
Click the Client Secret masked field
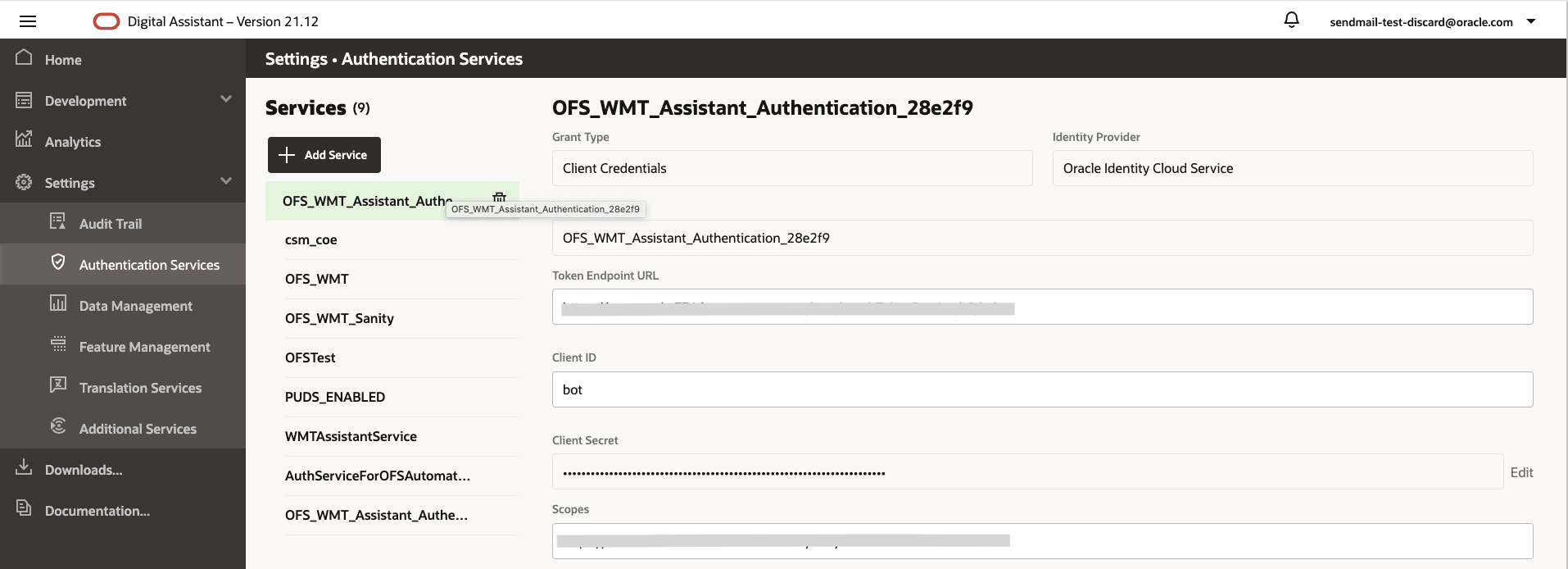click(x=1028, y=471)
